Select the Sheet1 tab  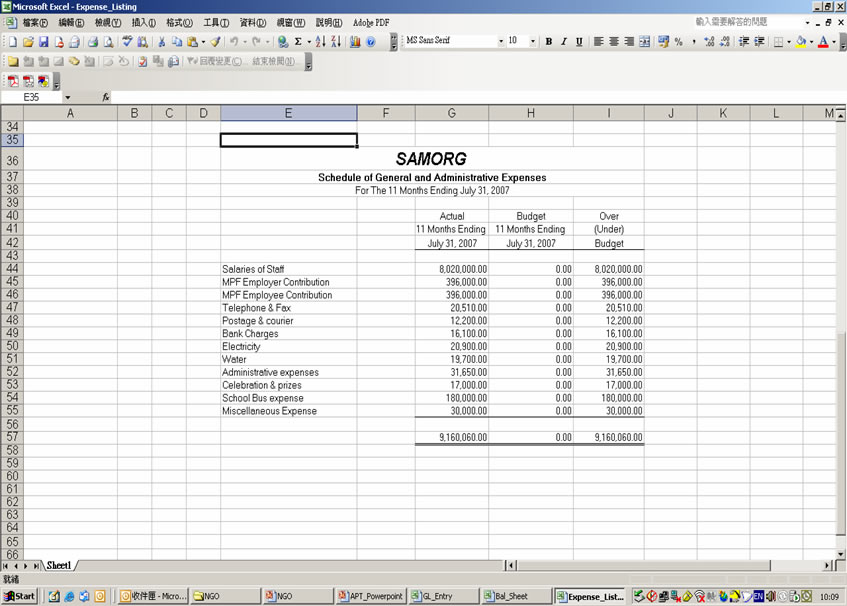[58, 565]
